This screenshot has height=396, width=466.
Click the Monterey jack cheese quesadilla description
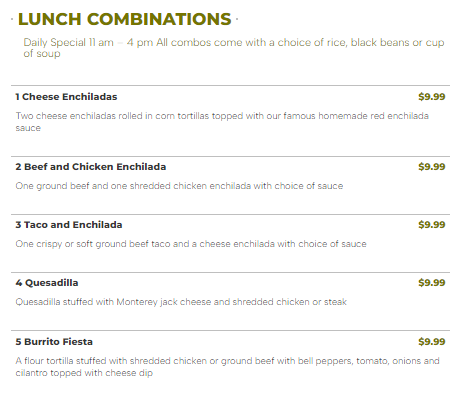pos(181,302)
